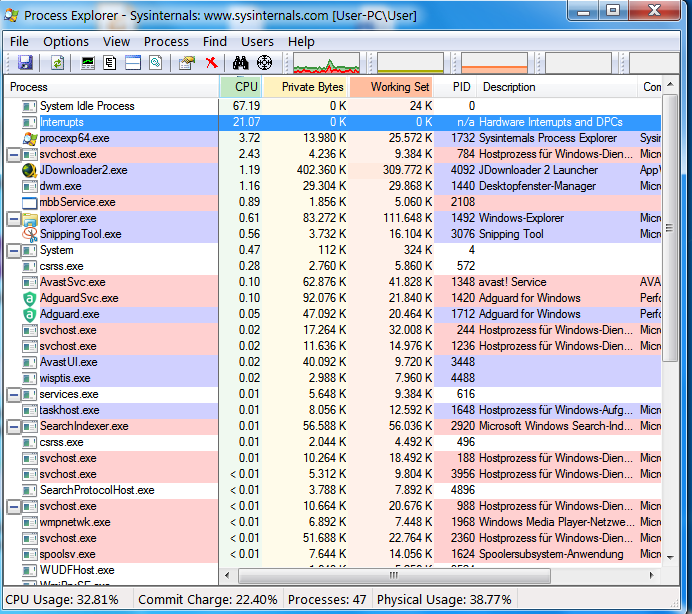Open the View menu
This screenshot has width=692, height=614.
coord(116,41)
